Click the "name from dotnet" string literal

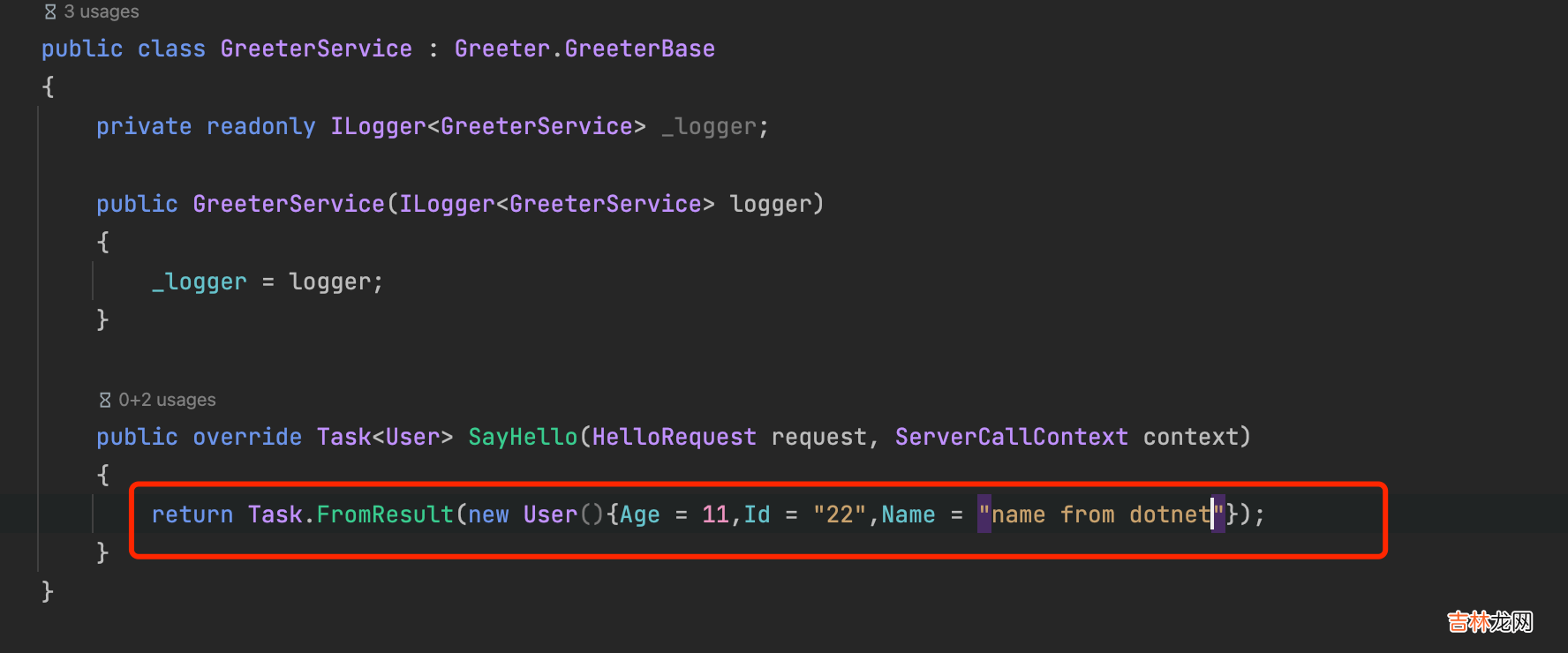[x=1101, y=514]
